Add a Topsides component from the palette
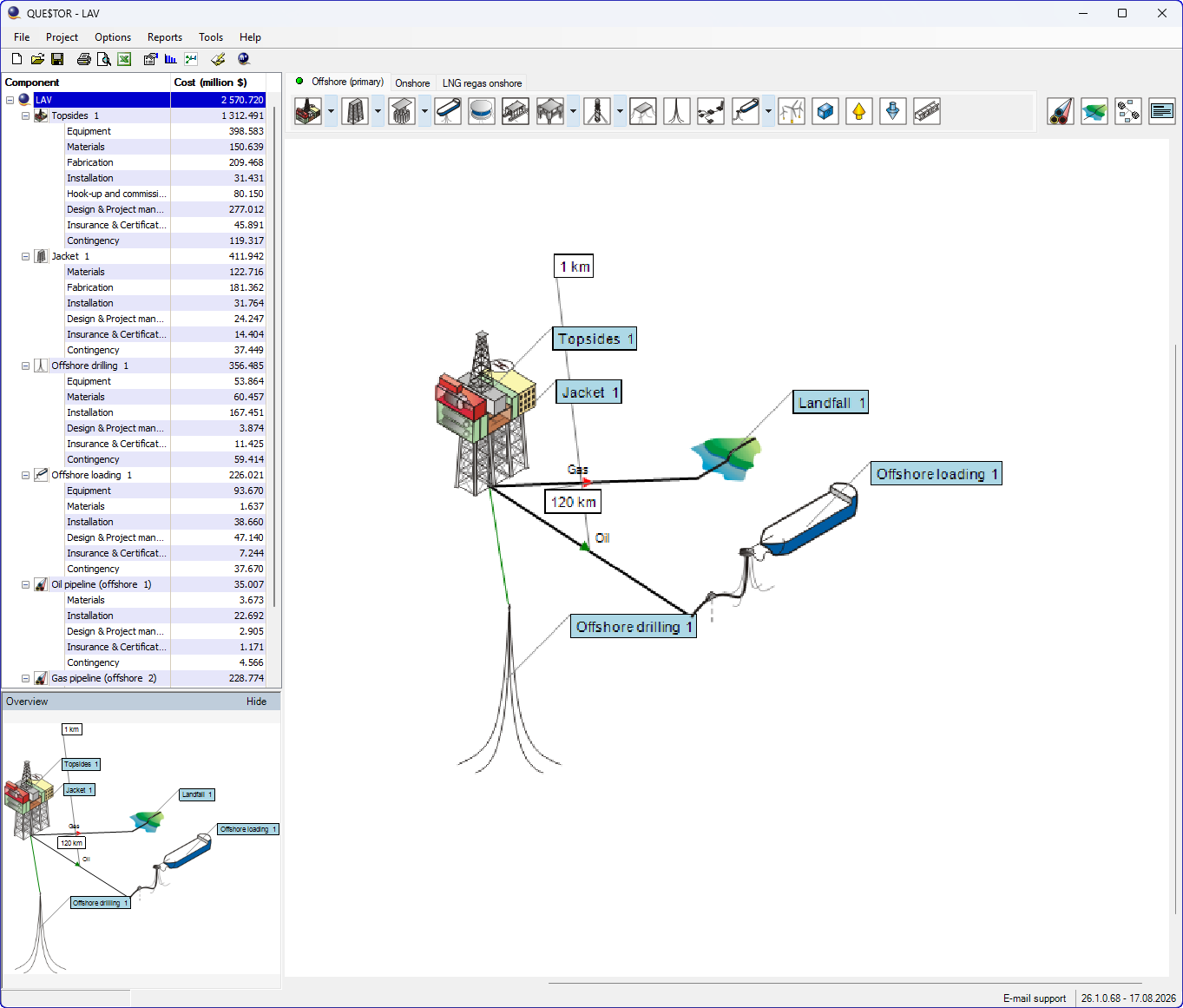The width and height of the screenshot is (1183, 1008). [308, 111]
